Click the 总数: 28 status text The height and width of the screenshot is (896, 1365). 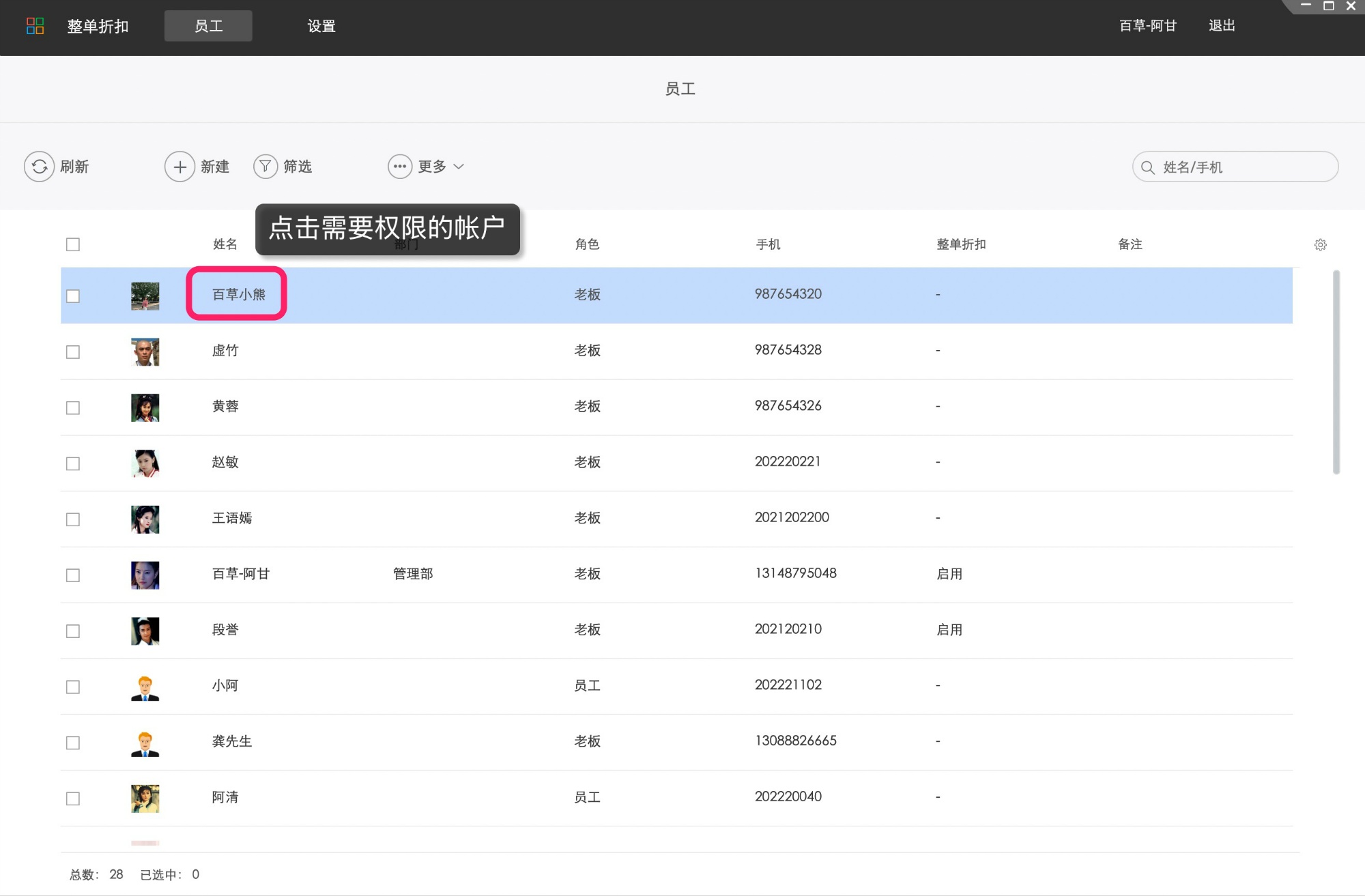tap(96, 874)
